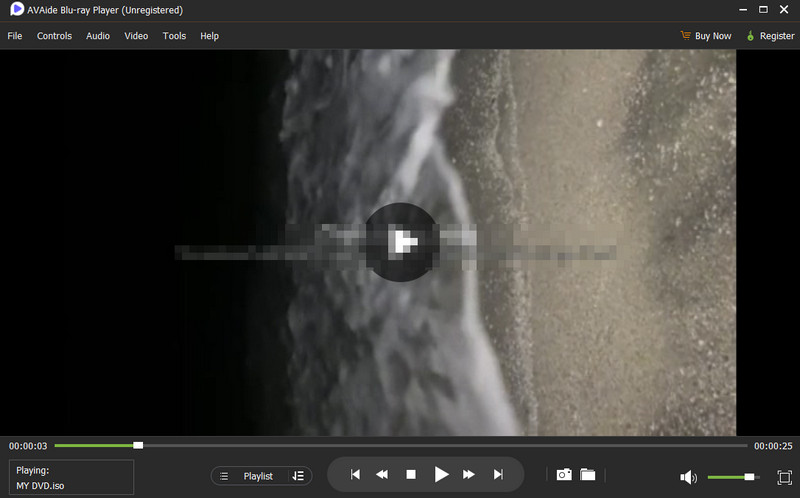Adjust the volume slider handle
The width and height of the screenshot is (800, 498).
click(749, 477)
